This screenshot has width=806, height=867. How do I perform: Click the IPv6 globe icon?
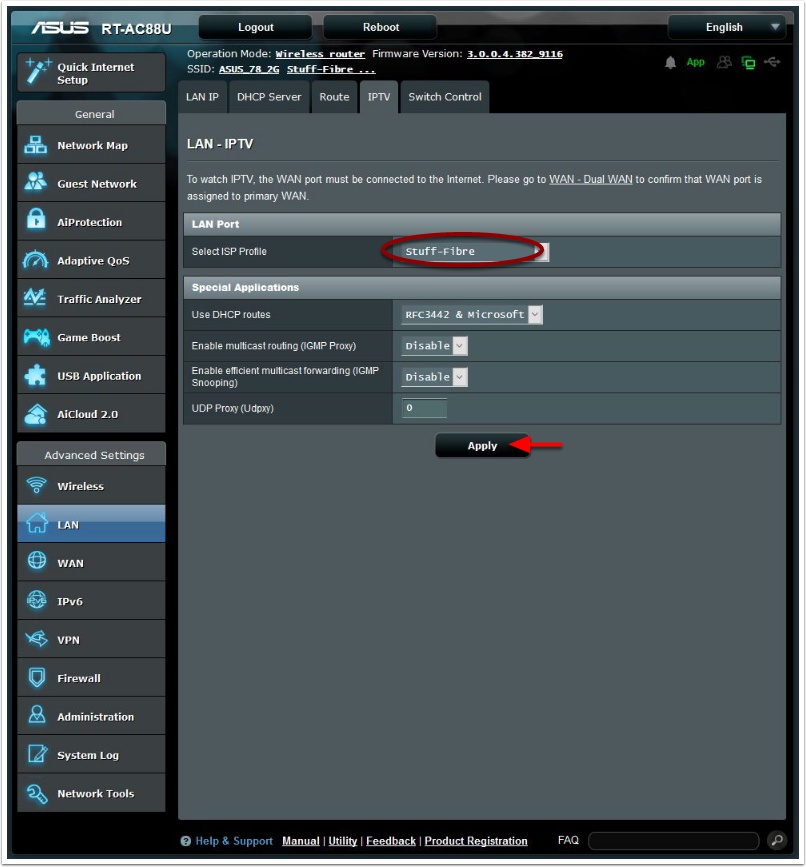coord(37,599)
